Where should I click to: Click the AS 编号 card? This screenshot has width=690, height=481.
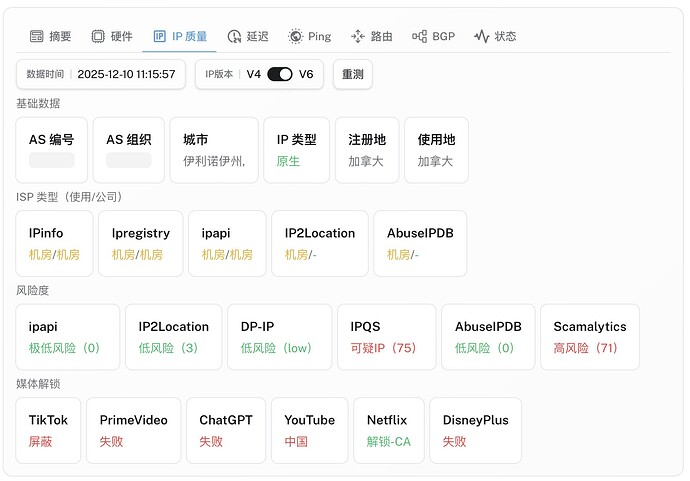[51, 150]
